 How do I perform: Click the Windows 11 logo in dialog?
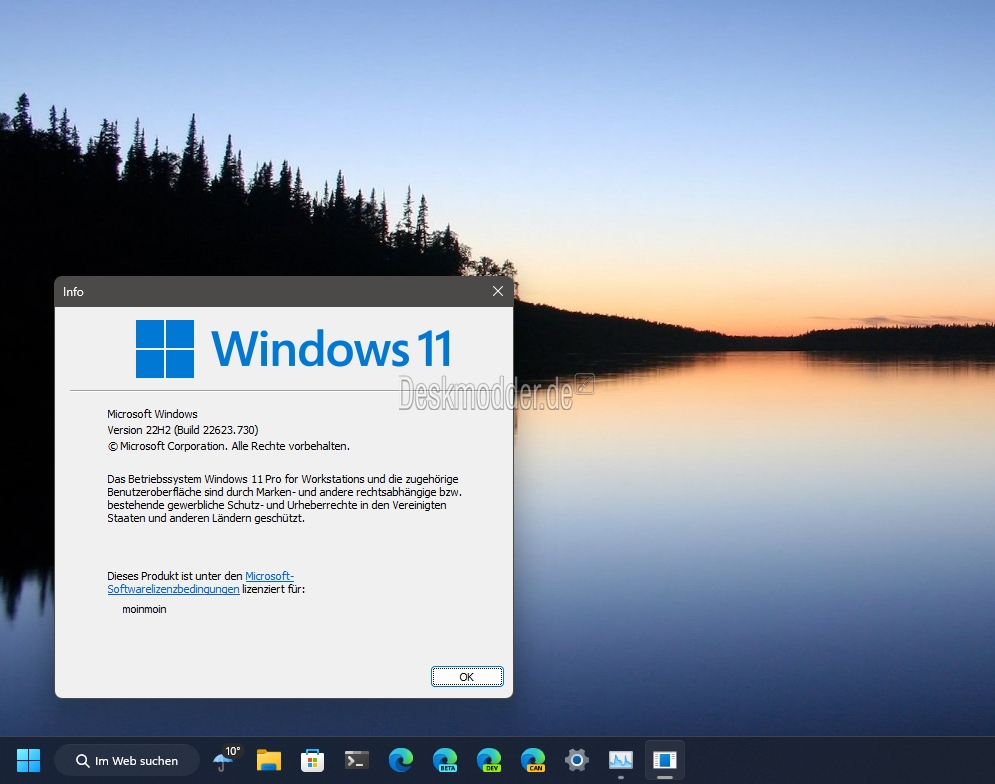[x=293, y=349]
